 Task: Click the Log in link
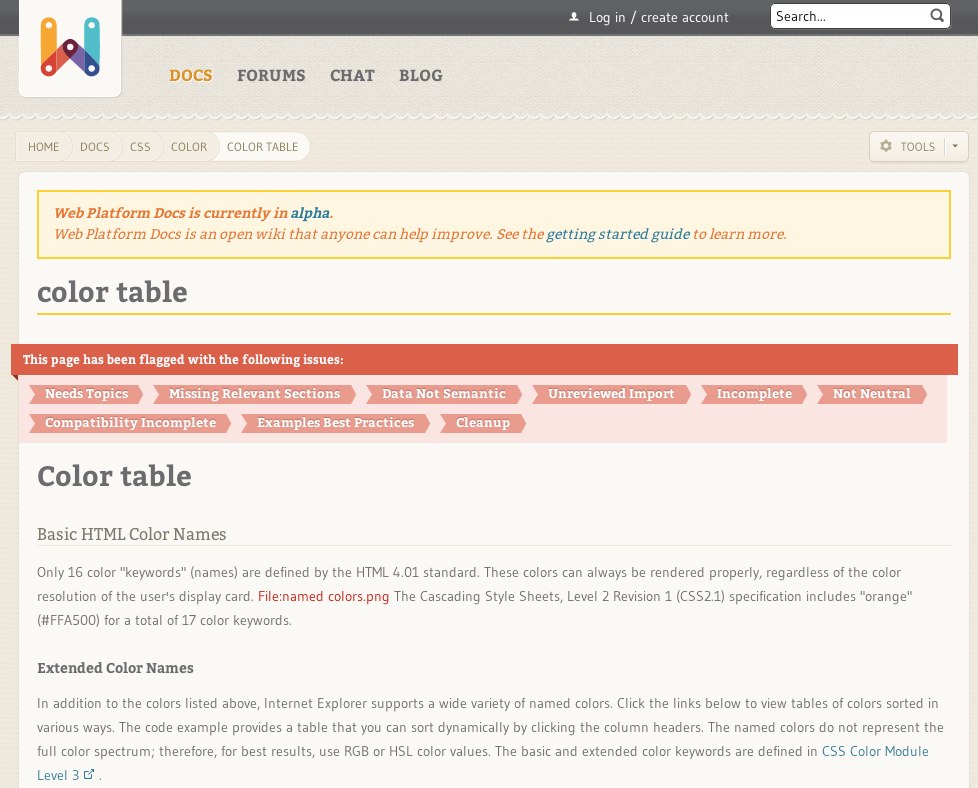coord(607,17)
